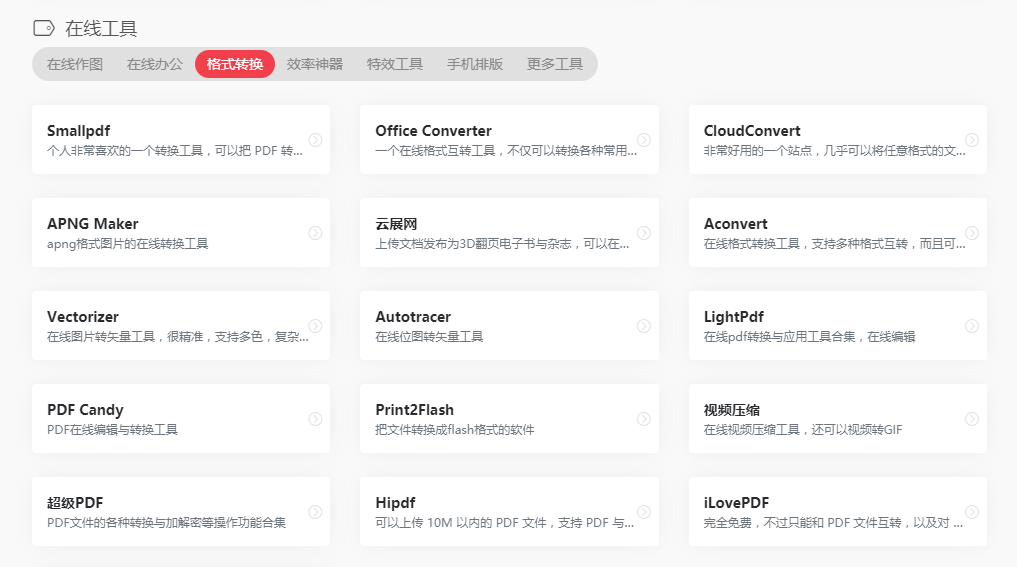Click the arrow icon on the 超级PDF card
Screen dimensions: 1017x567
coord(315,511)
